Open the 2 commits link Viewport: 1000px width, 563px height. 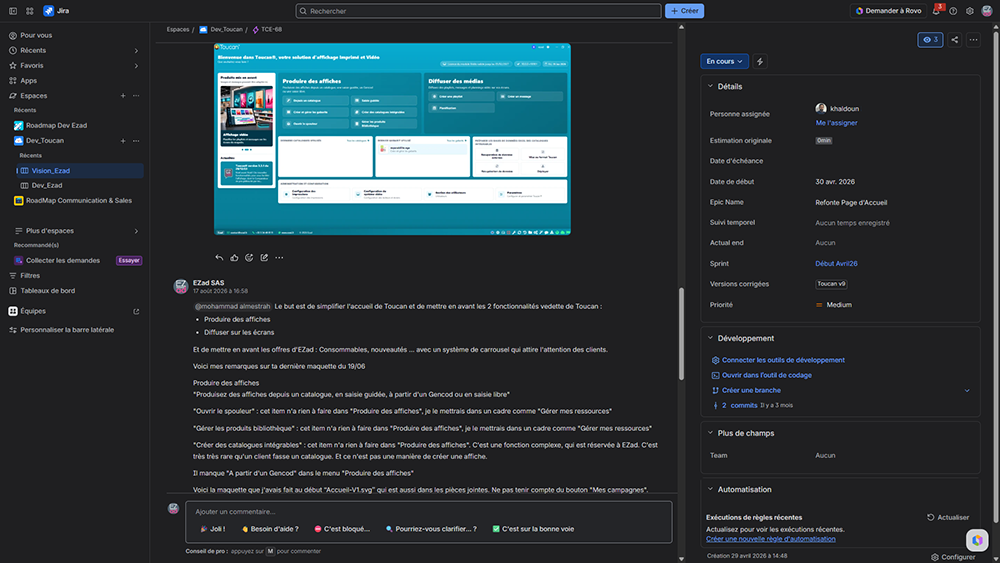coord(739,405)
